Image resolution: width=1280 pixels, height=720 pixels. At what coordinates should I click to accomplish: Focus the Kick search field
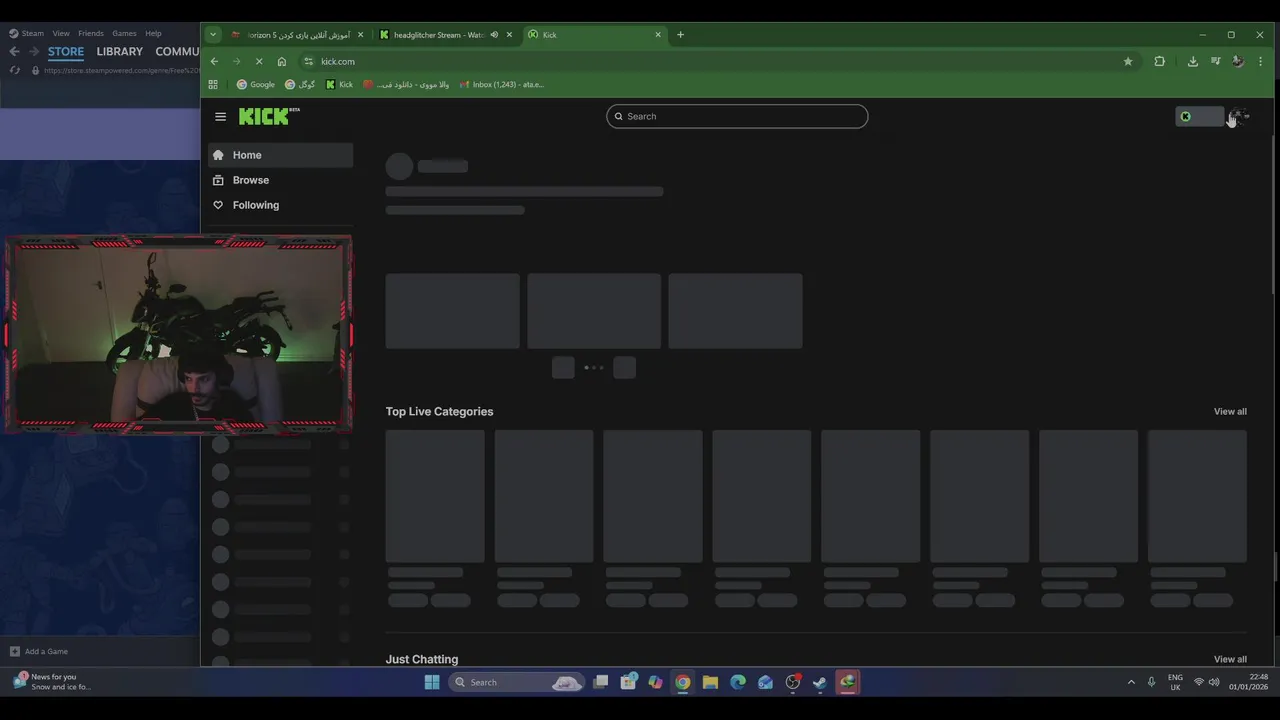point(737,116)
